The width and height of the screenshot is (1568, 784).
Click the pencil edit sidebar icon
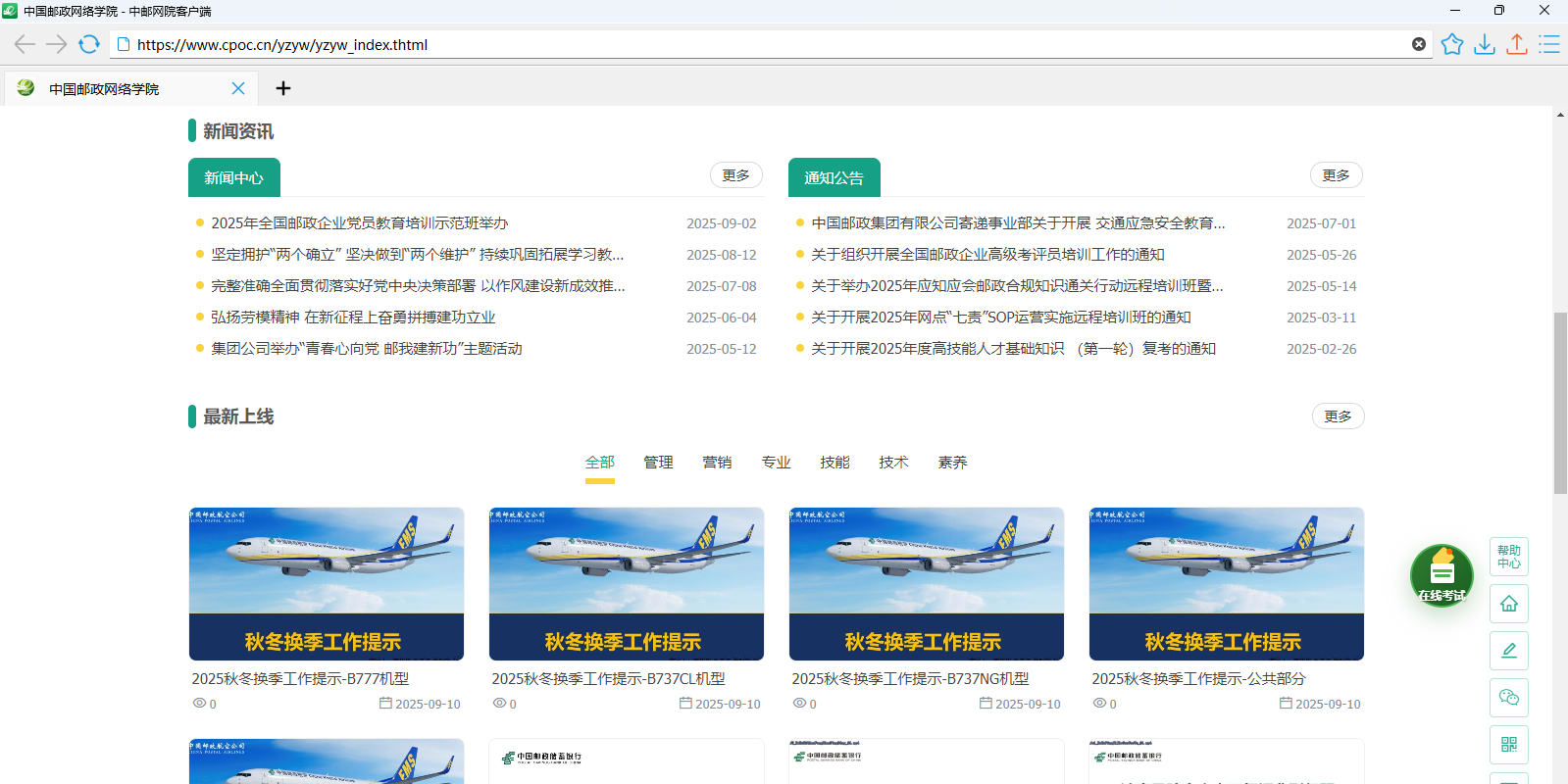1508,651
